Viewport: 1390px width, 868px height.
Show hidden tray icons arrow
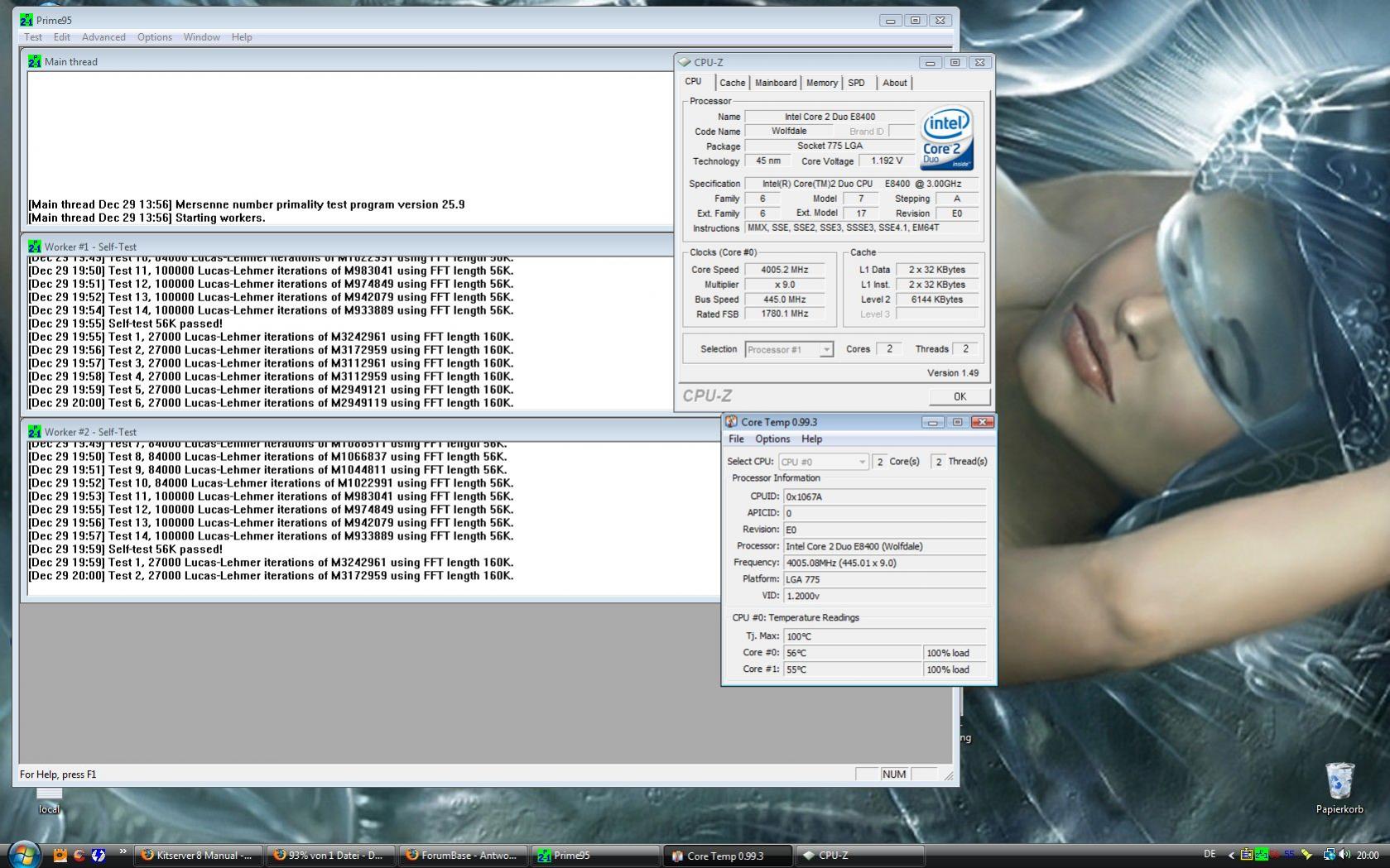click(1231, 856)
